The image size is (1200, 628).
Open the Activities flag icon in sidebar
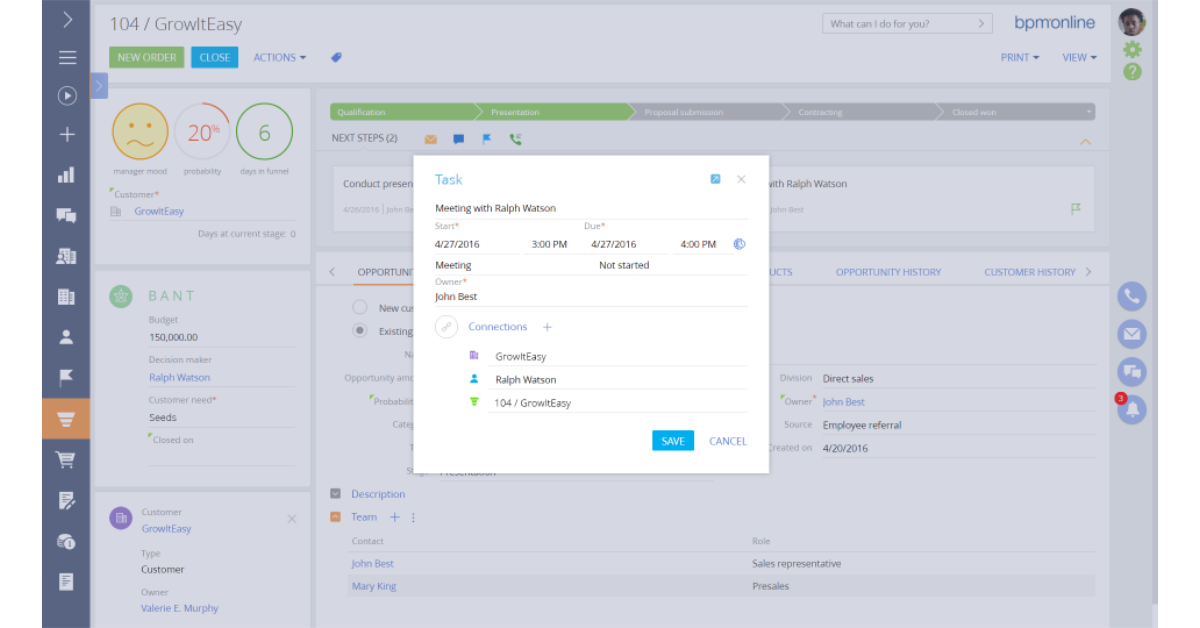point(66,377)
